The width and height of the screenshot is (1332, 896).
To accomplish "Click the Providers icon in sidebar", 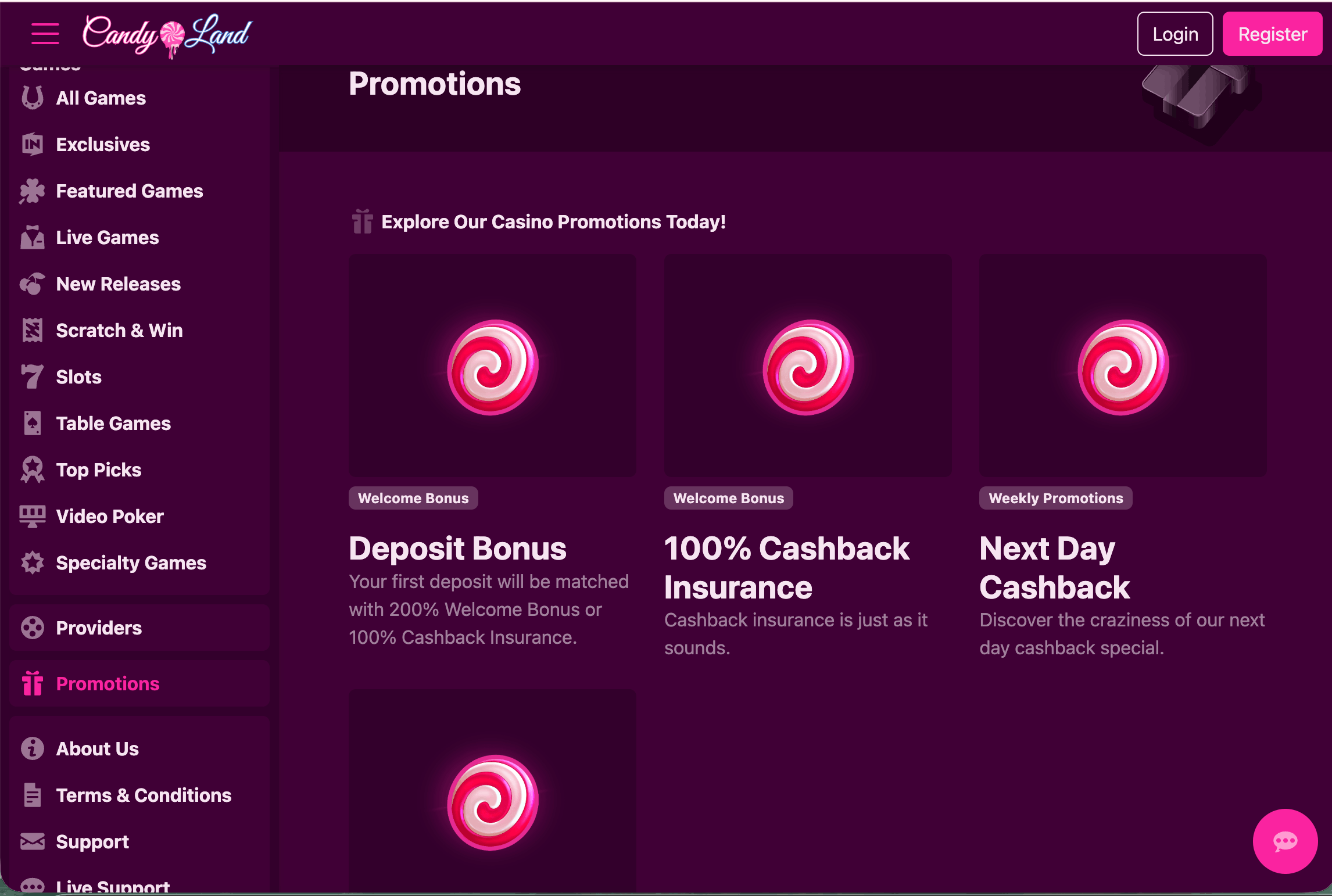I will click(x=33, y=628).
